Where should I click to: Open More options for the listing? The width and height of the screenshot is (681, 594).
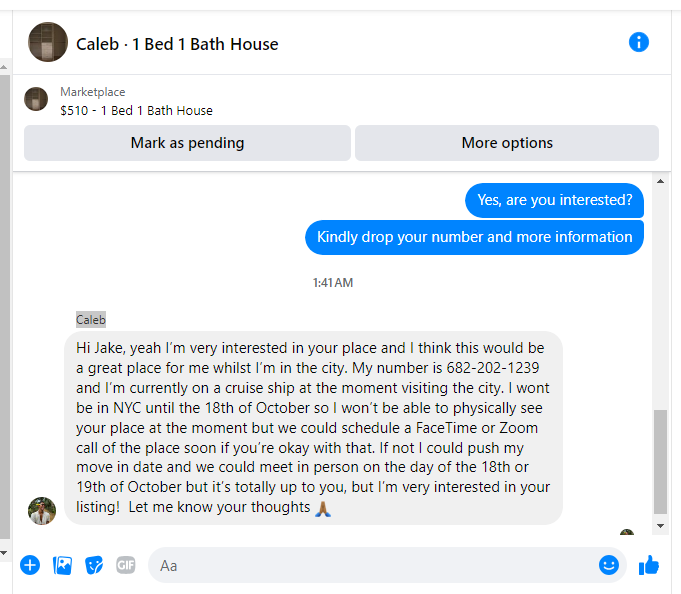pyautogui.click(x=507, y=143)
